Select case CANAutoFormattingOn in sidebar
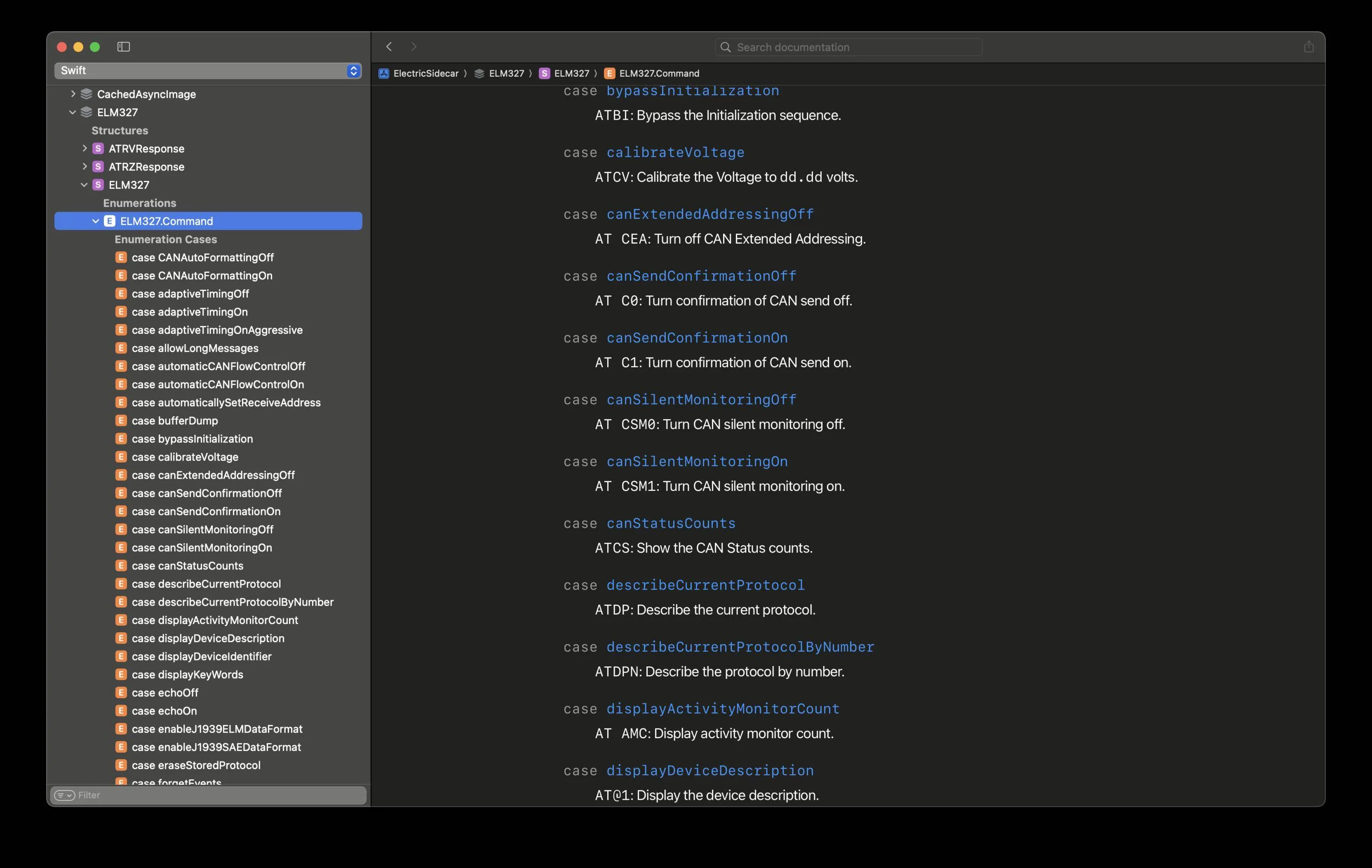The image size is (1372, 868). pyautogui.click(x=202, y=276)
